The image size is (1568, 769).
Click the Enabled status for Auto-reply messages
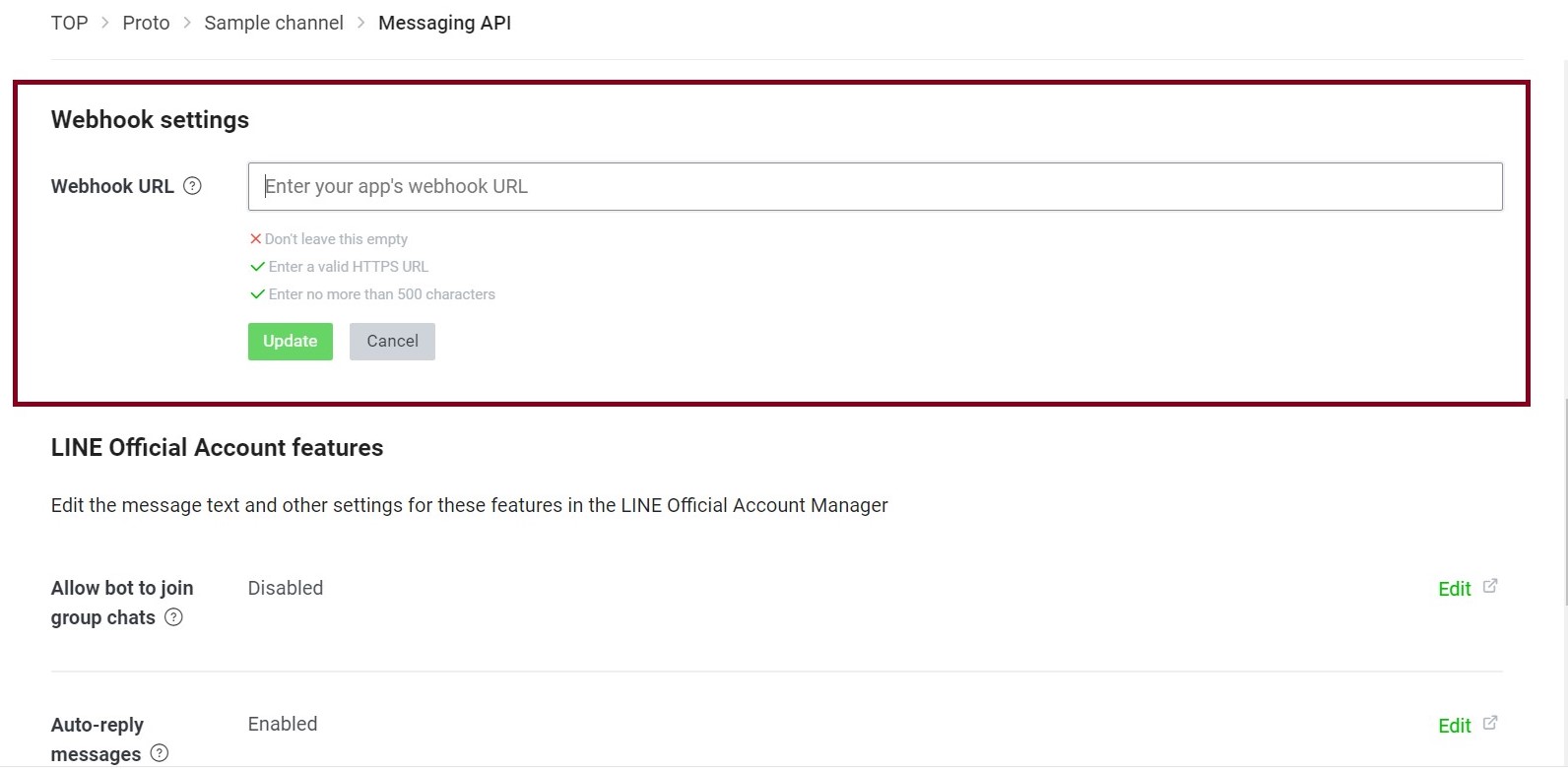point(283,724)
